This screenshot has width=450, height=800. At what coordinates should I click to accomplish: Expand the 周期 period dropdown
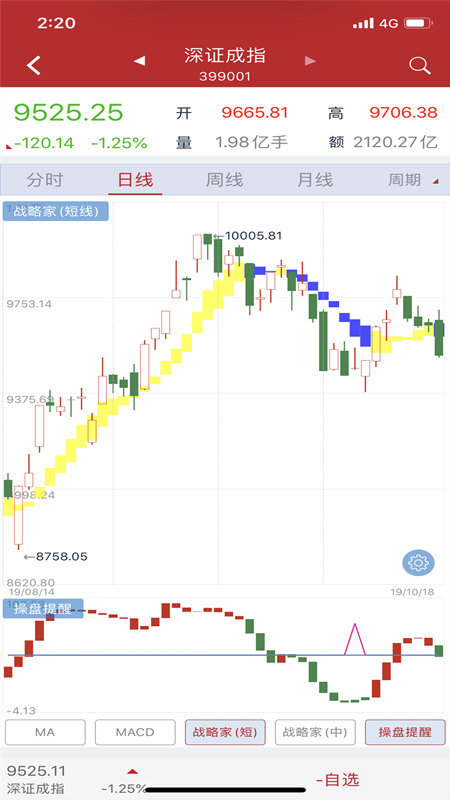click(412, 180)
